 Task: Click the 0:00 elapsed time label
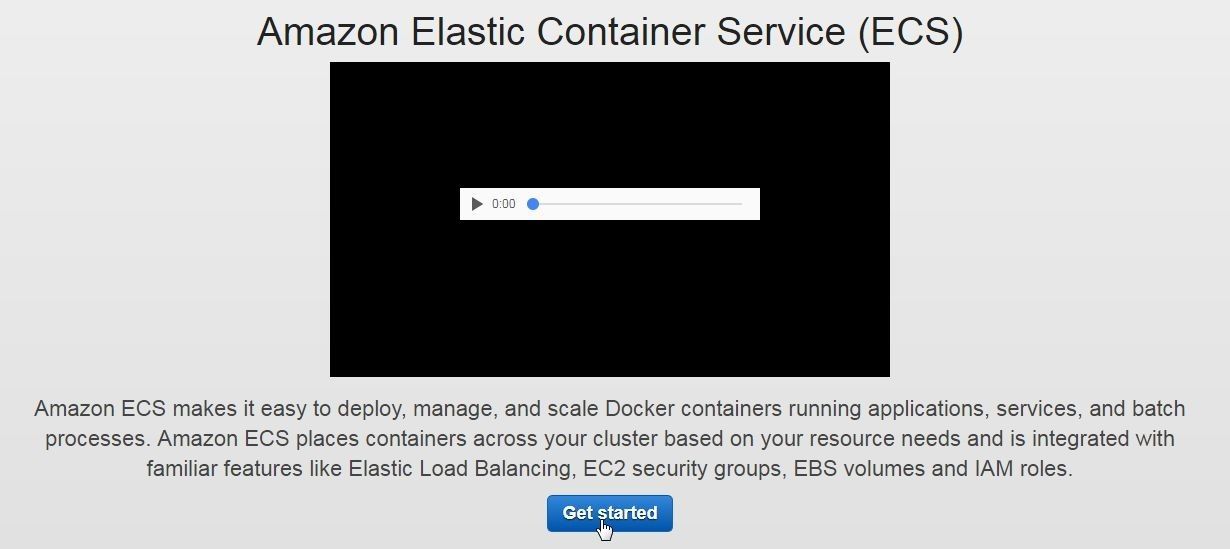[503, 204]
